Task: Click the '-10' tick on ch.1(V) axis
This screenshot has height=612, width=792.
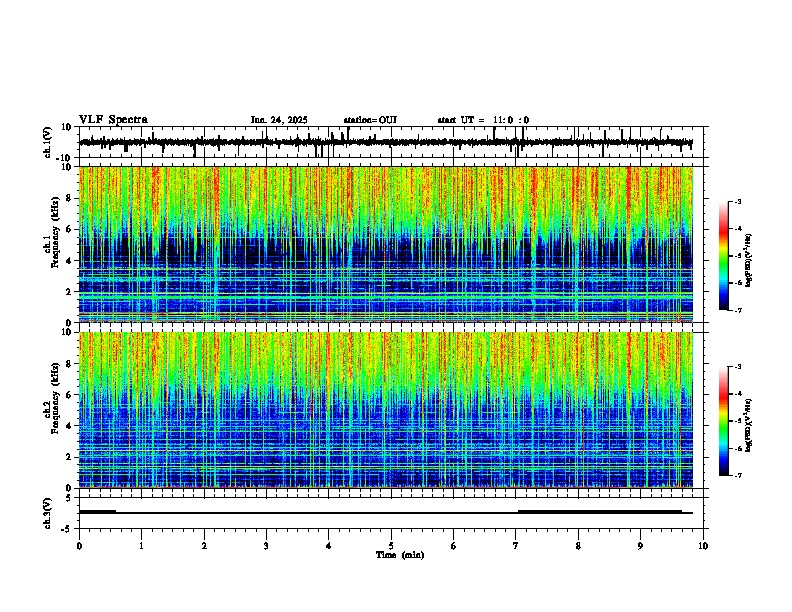Action: [x=63, y=158]
